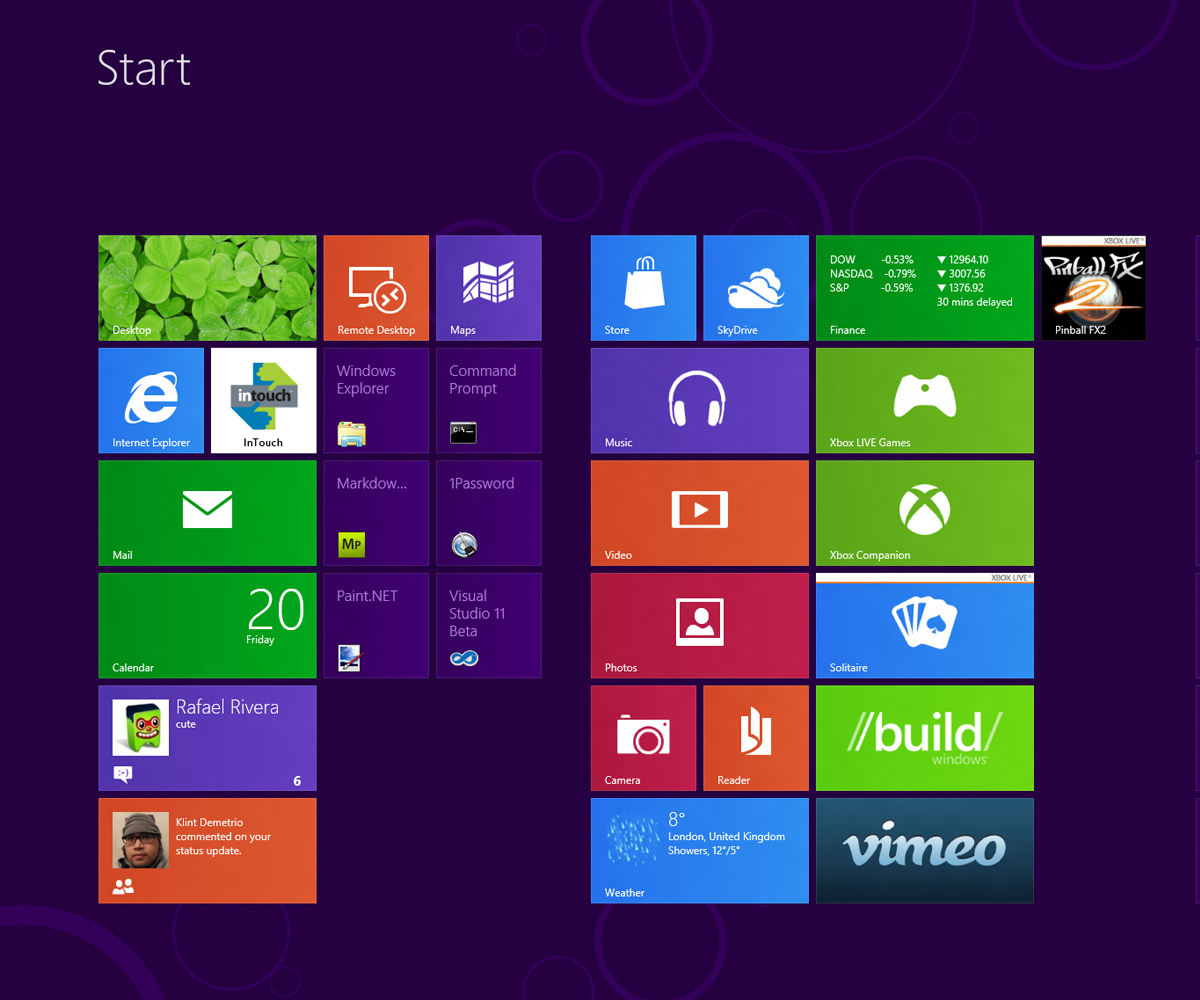This screenshot has height=1000, width=1200.
Task: Launch Visual Studio 11 Beta
Action: point(488,626)
